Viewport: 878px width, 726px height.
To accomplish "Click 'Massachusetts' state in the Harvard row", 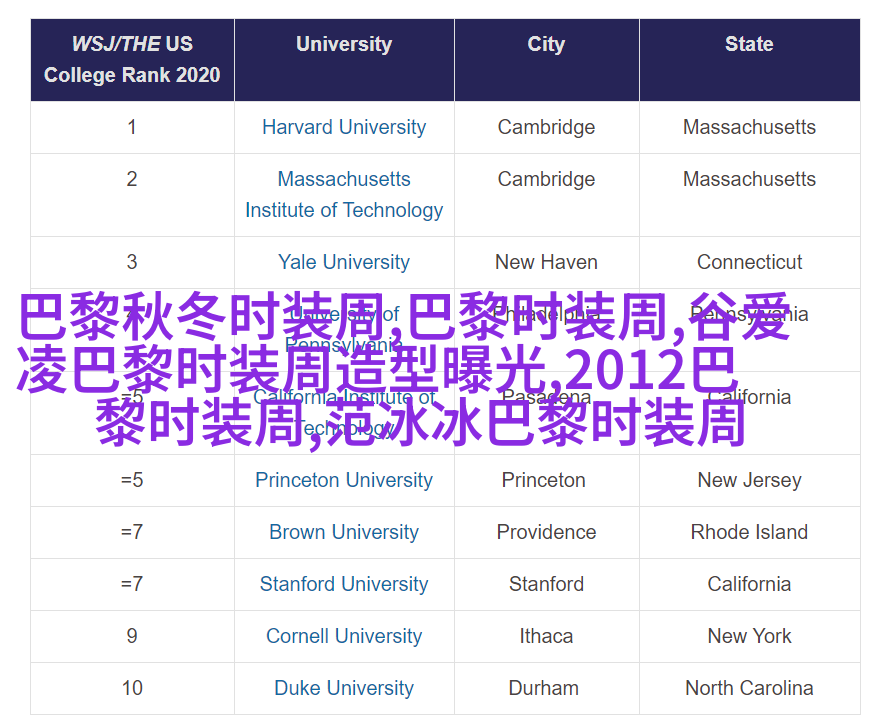I will click(x=749, y=127).
